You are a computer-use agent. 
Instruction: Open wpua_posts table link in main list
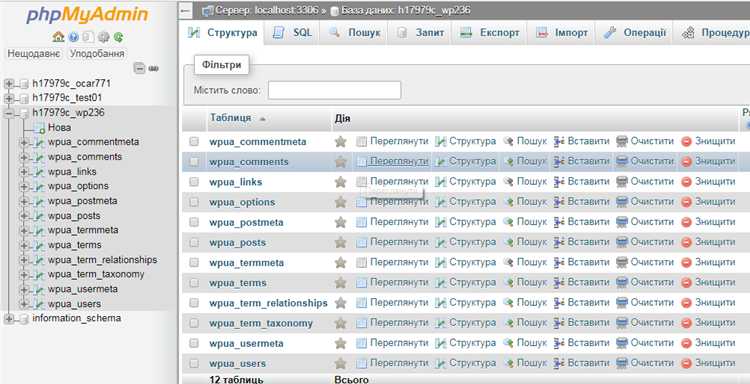[237, 243]
